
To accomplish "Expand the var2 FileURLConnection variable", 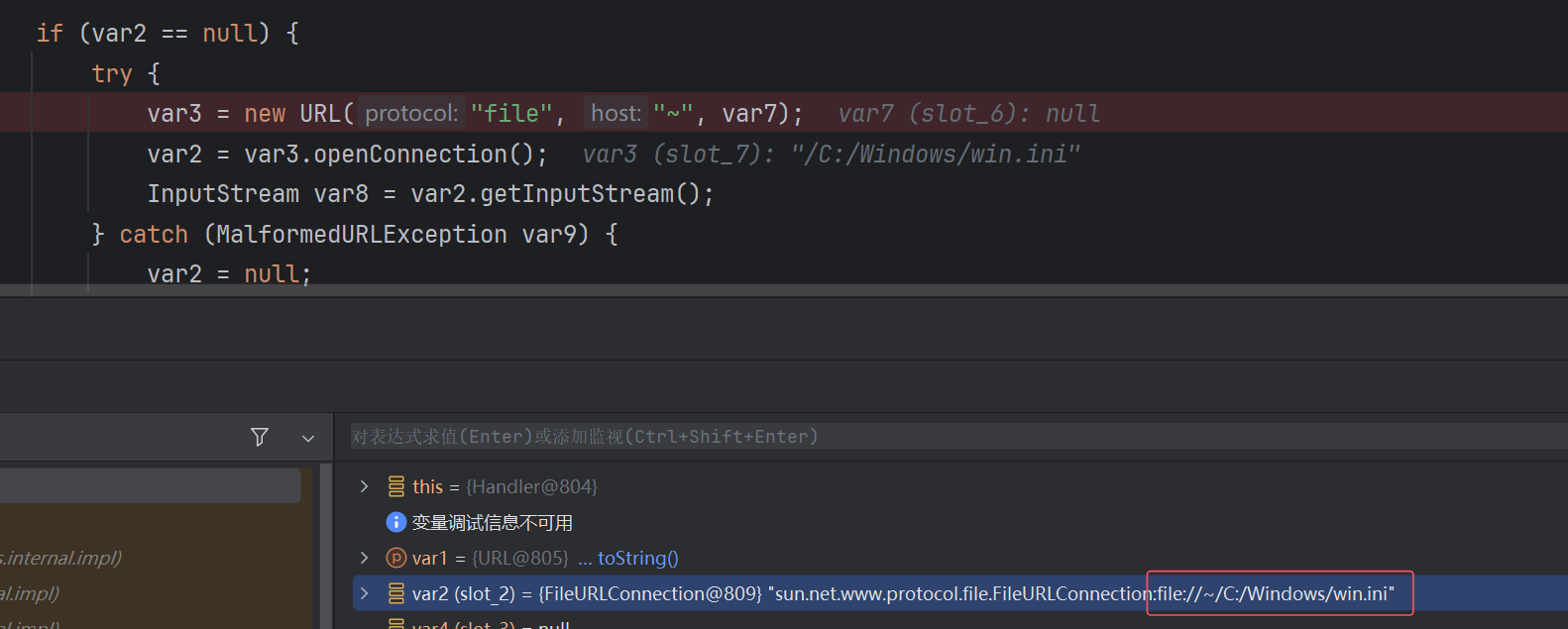I will pos(365,593).
